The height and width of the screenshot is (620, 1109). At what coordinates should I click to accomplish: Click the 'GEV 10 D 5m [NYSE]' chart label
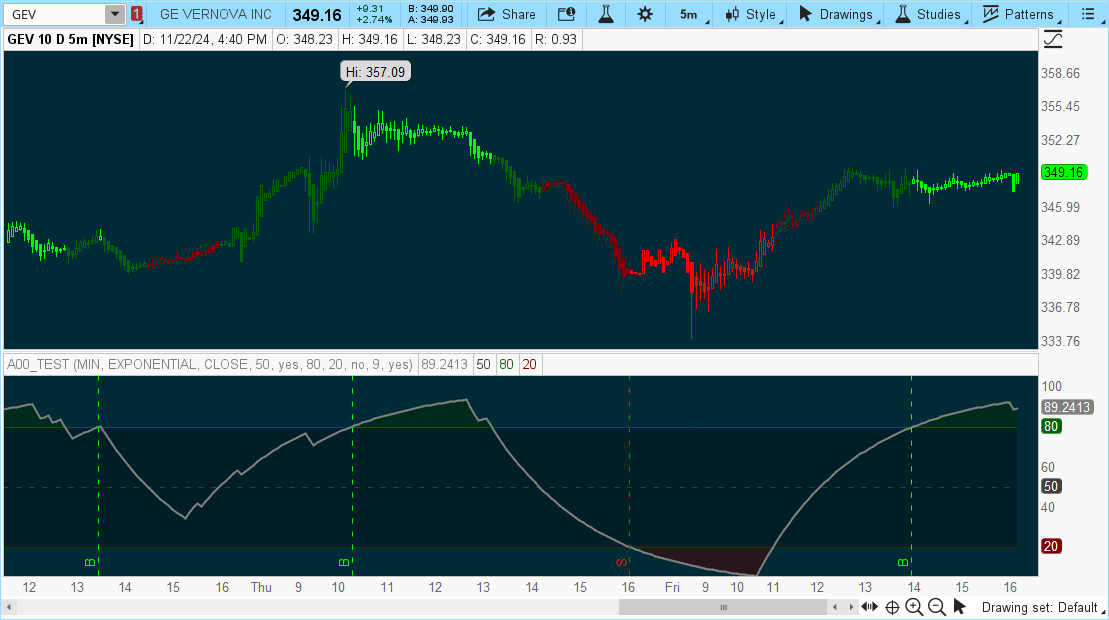[x=70, y=40]
